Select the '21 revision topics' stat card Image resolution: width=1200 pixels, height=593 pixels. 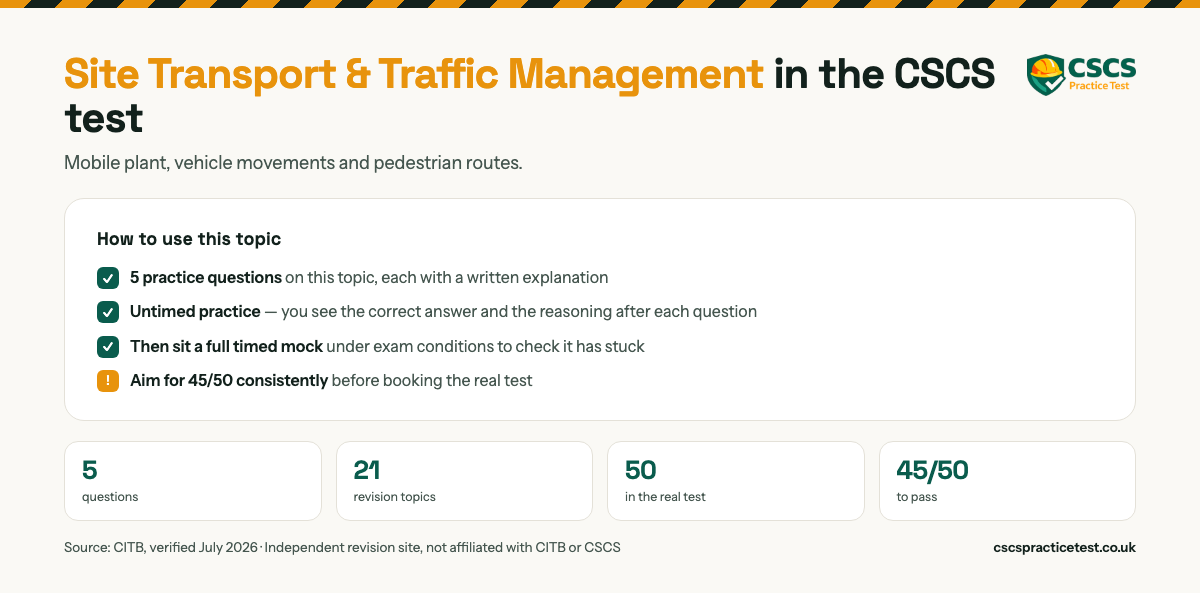pyautogui.click(x=464, y=481)
